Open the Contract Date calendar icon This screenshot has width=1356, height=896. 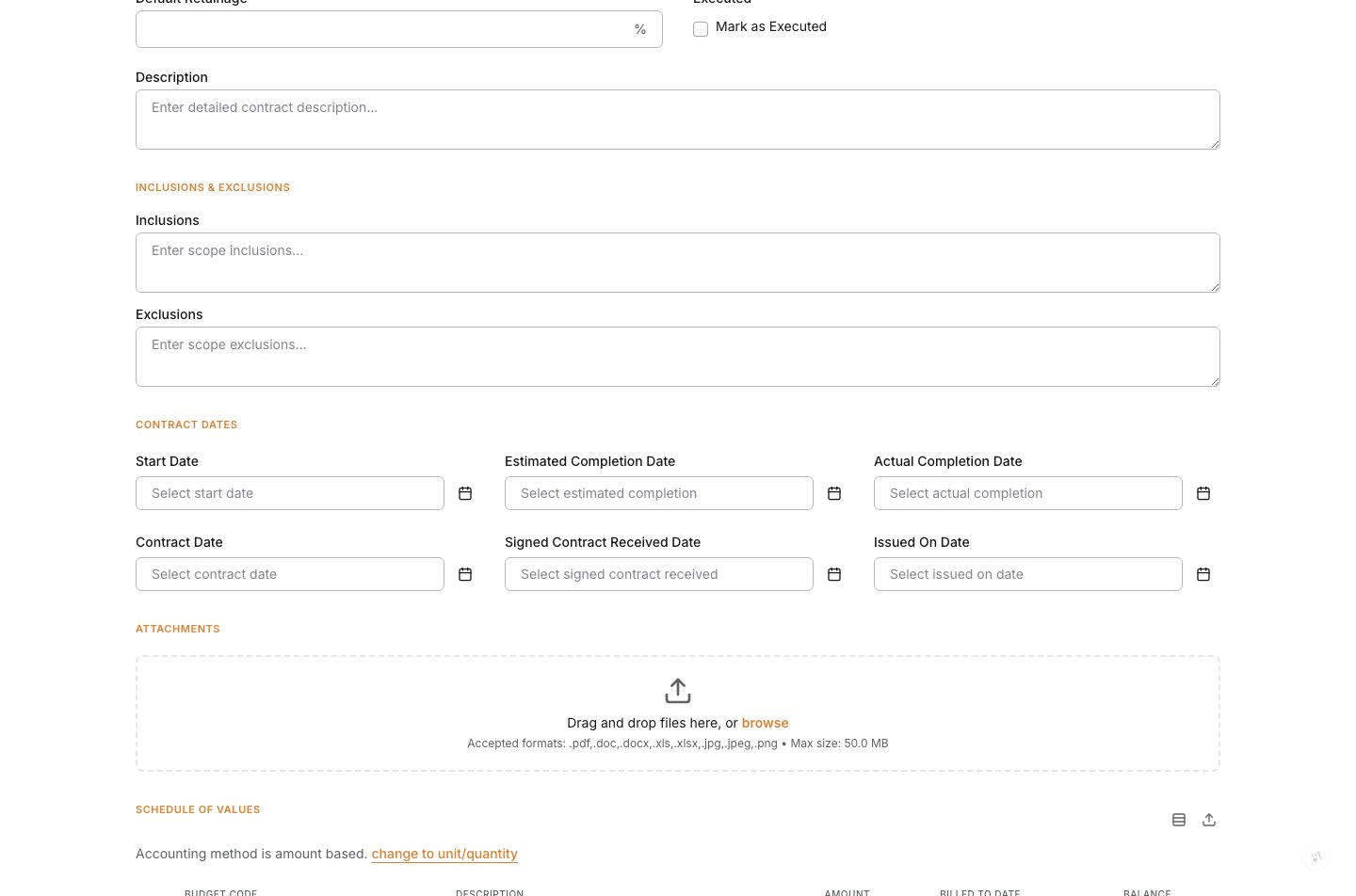tap(465, 574)
